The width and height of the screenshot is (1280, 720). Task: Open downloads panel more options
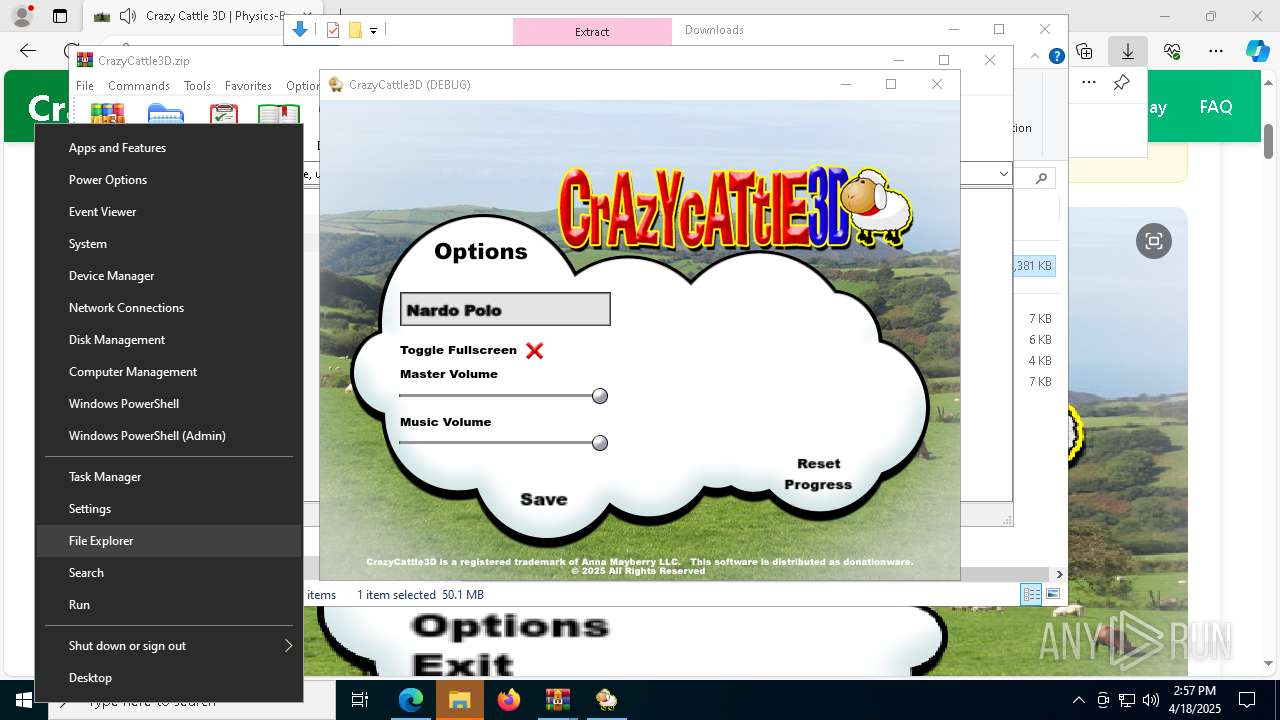(x=1089, y=83)
